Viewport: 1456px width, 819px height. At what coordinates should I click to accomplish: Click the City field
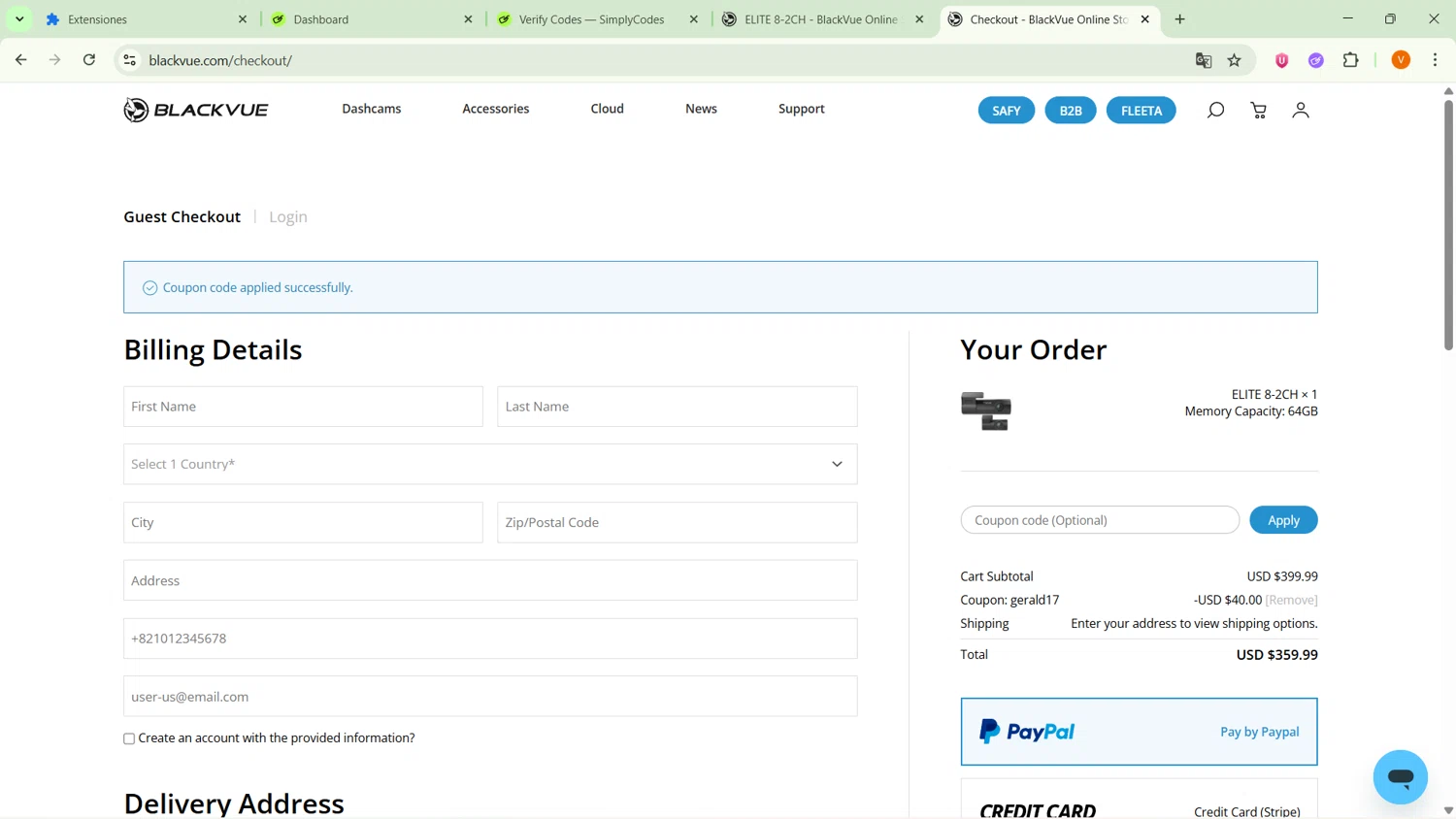click(x=303, y=522)
